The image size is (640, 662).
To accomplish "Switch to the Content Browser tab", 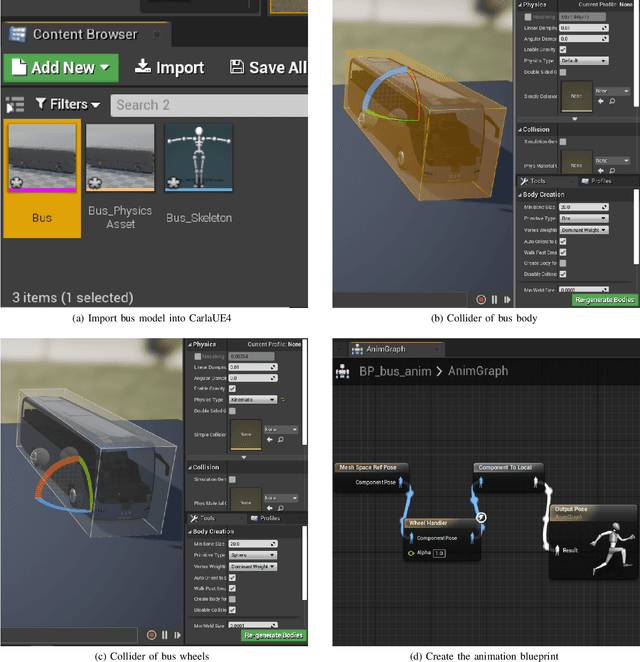I will tap(86, 34).
